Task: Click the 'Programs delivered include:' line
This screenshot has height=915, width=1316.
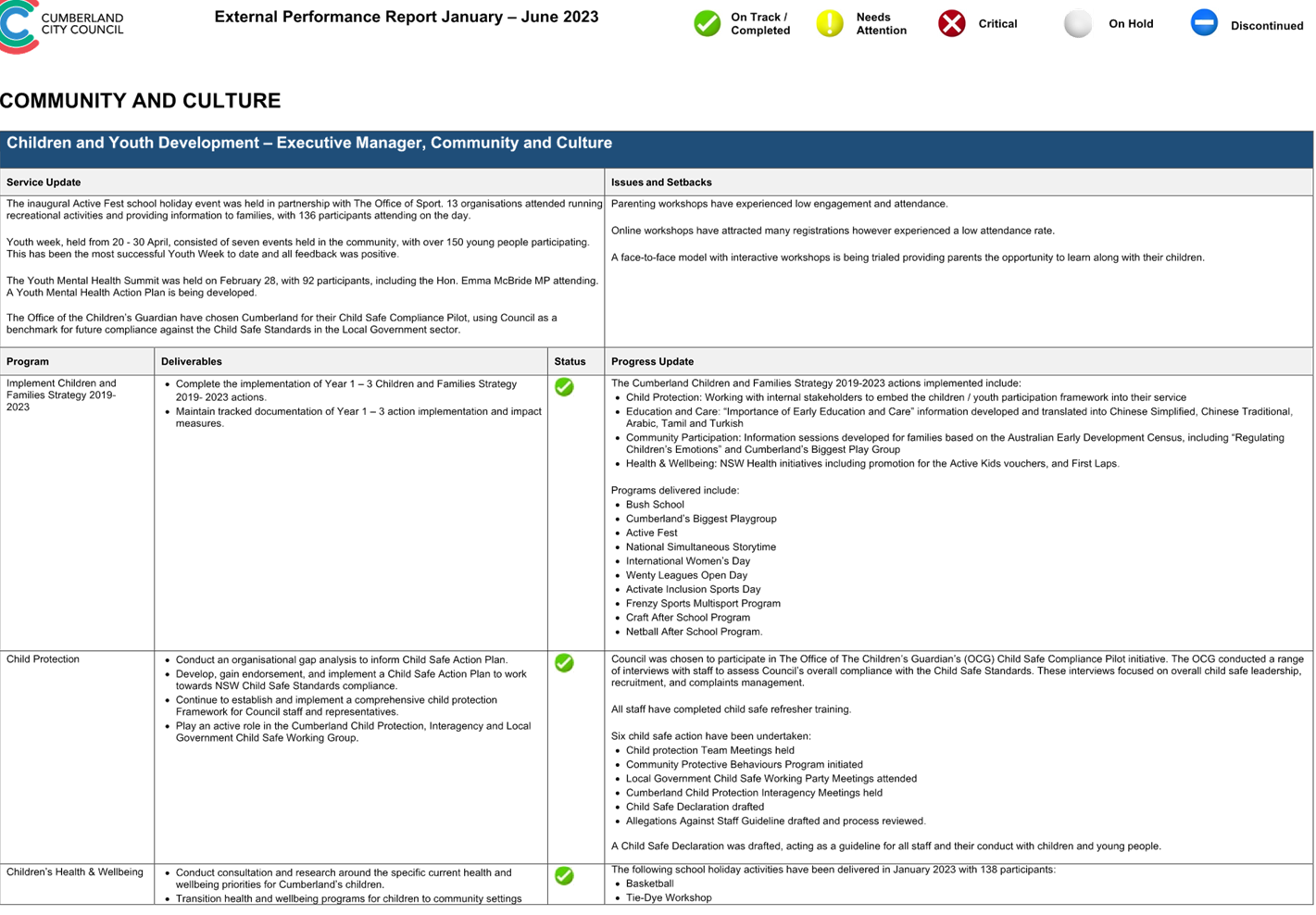Action: click(675, 491)
